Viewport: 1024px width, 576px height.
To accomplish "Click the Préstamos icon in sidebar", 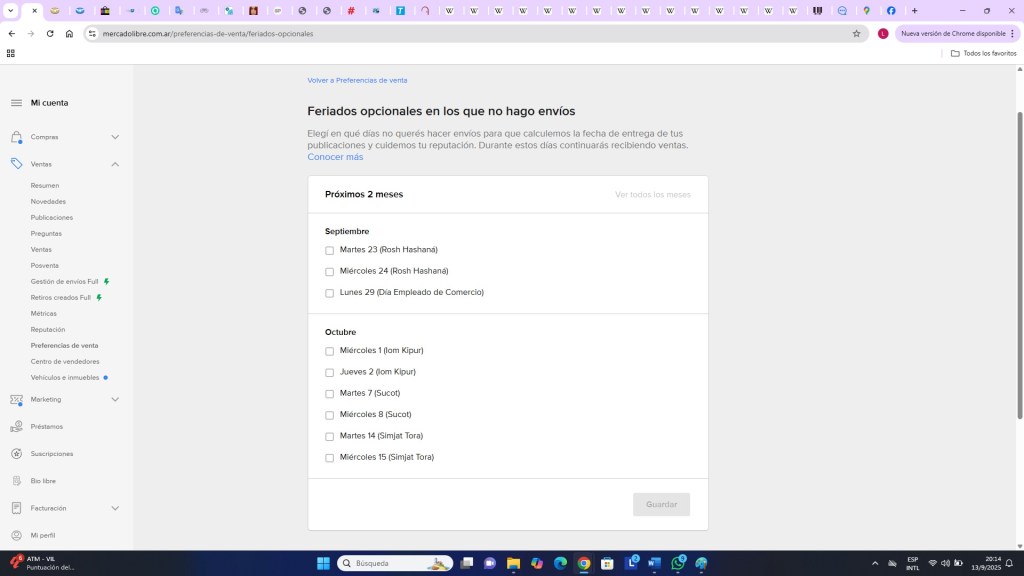I will [16, 427].
